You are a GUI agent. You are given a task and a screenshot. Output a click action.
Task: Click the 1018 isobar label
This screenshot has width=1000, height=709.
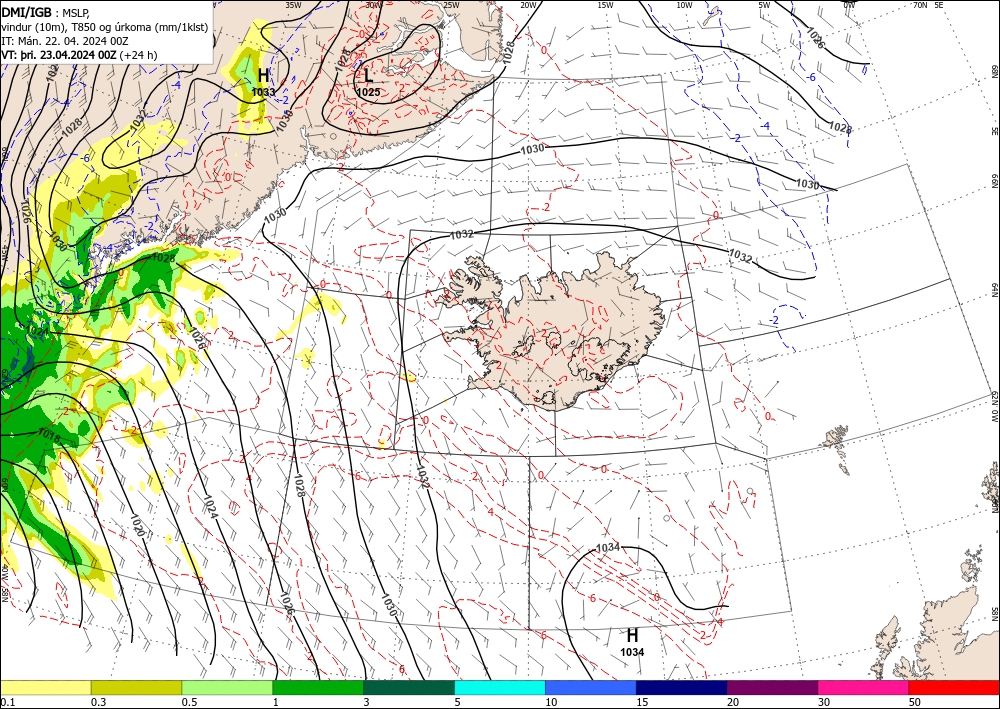pos(49,436)
